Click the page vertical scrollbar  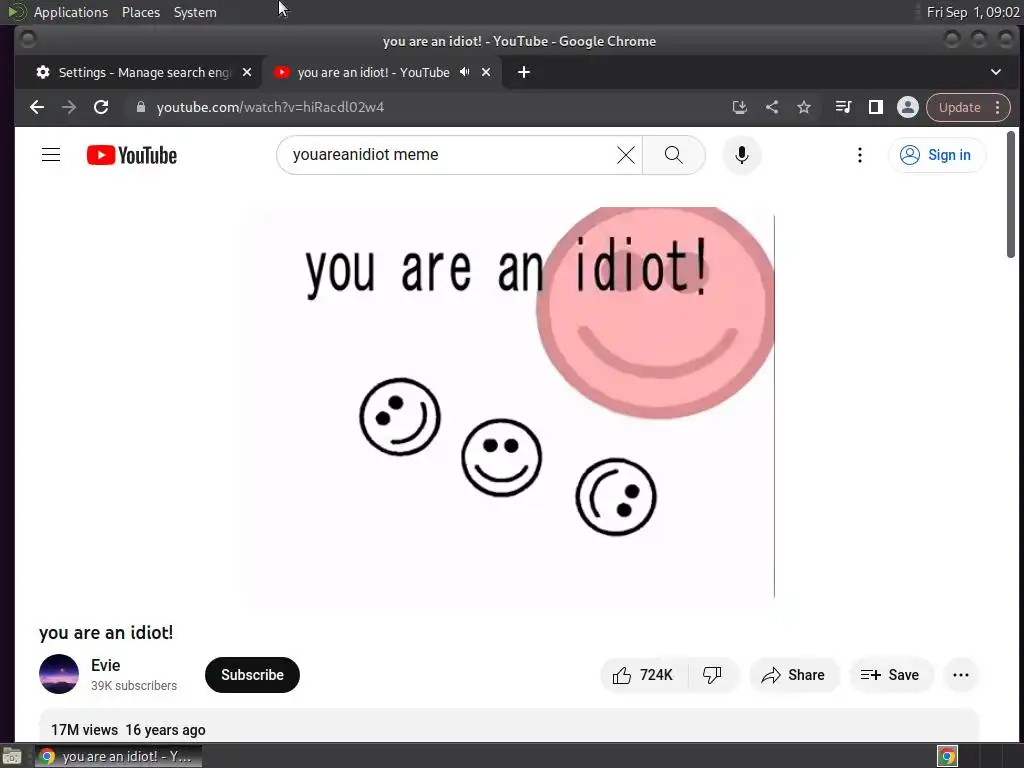[1010, 194]
